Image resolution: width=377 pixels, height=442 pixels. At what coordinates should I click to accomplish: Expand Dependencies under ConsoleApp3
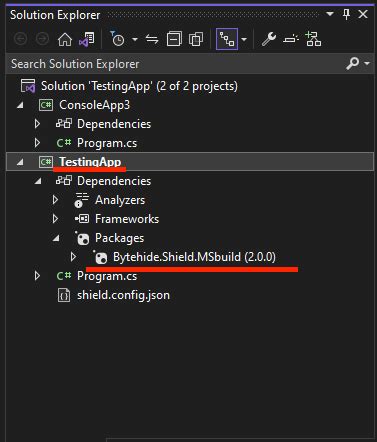[x=37, y=124]
